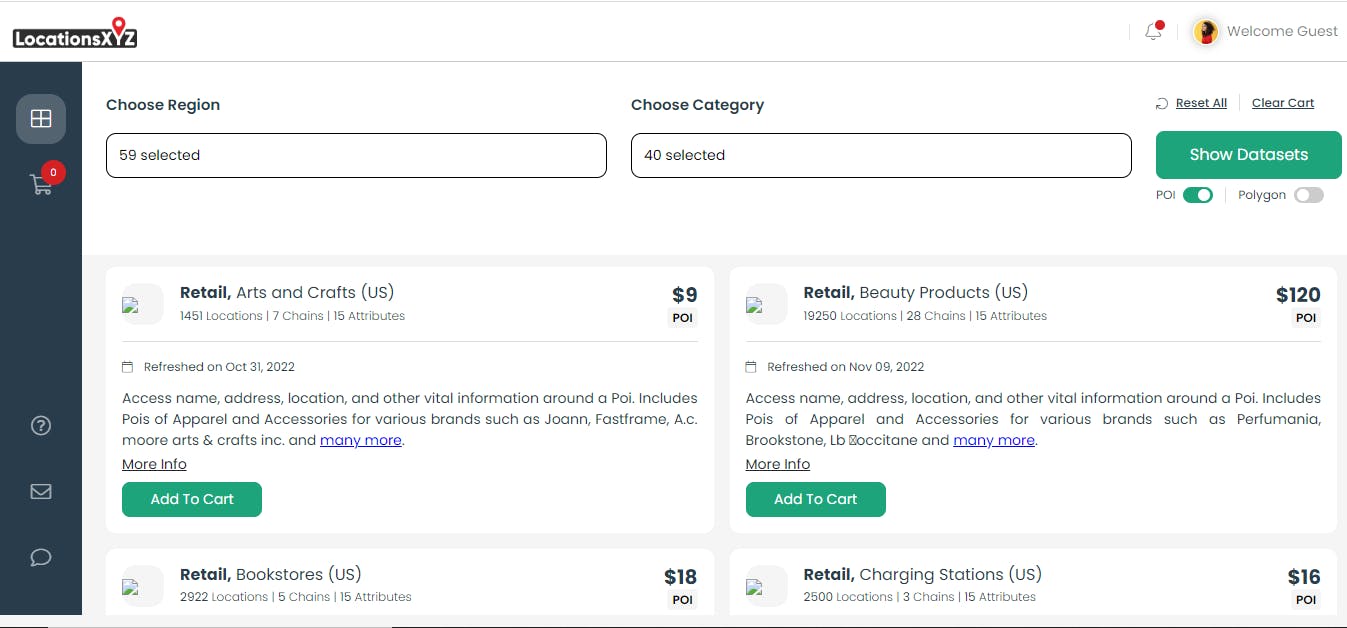The image size is (1347, 628).
Task: Open the mail envelope icon in sidebar
Action: coord(41,491)
